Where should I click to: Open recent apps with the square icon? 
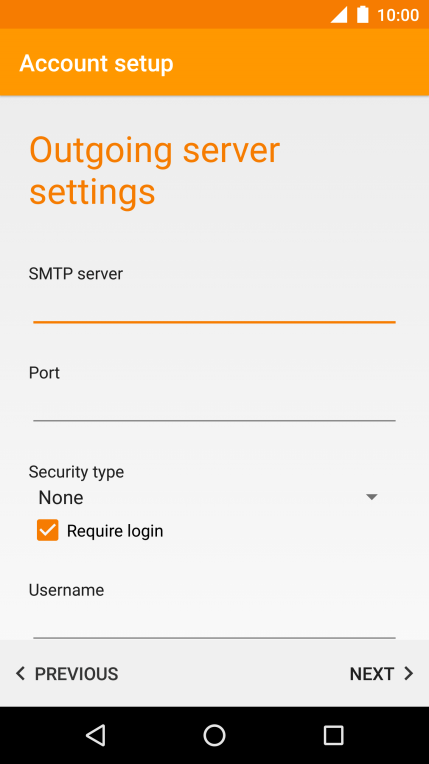(333, 735)
